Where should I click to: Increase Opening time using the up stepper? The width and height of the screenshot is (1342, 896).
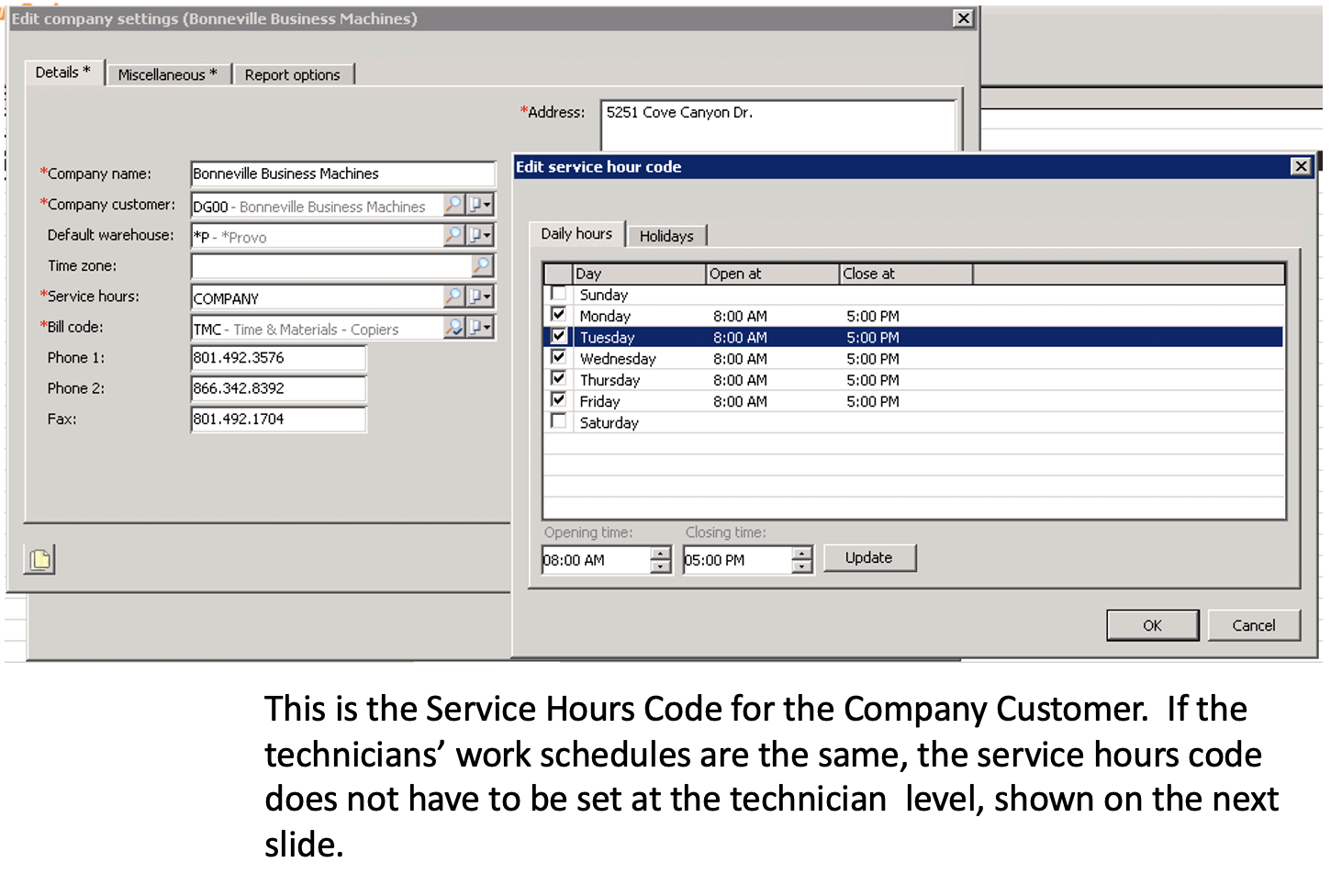click(660, 554)
